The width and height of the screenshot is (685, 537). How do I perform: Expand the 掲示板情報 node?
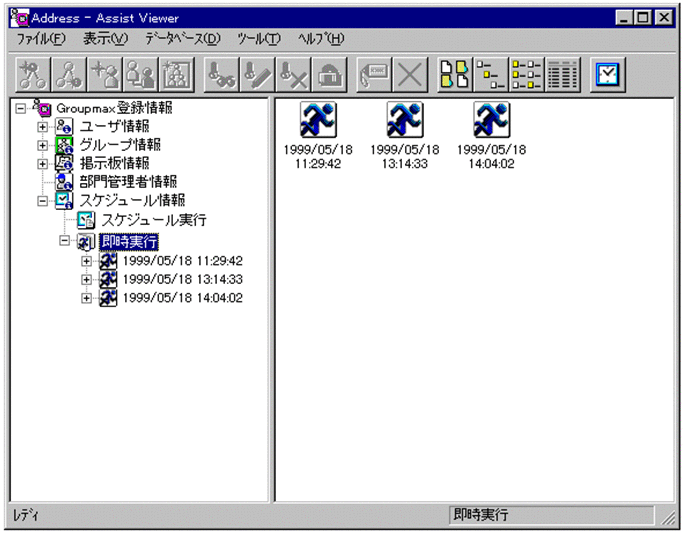[42, 164]
